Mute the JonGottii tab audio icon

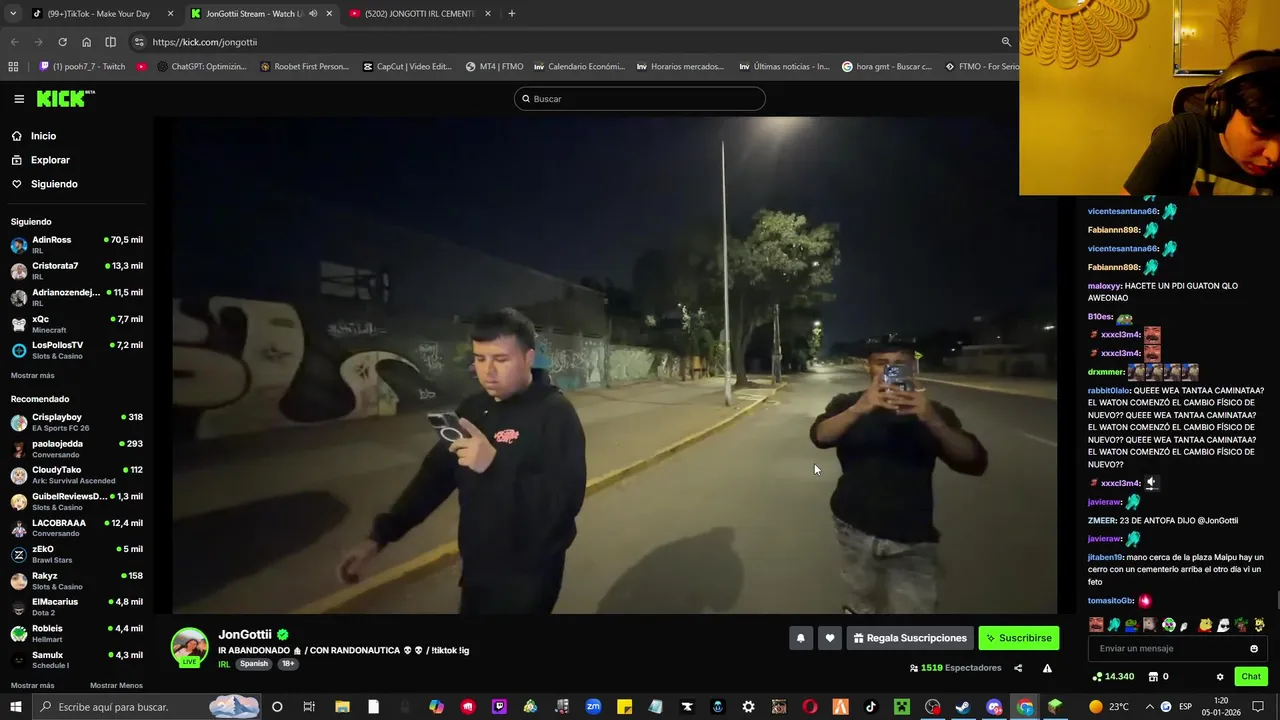click(x=313, y=14)
